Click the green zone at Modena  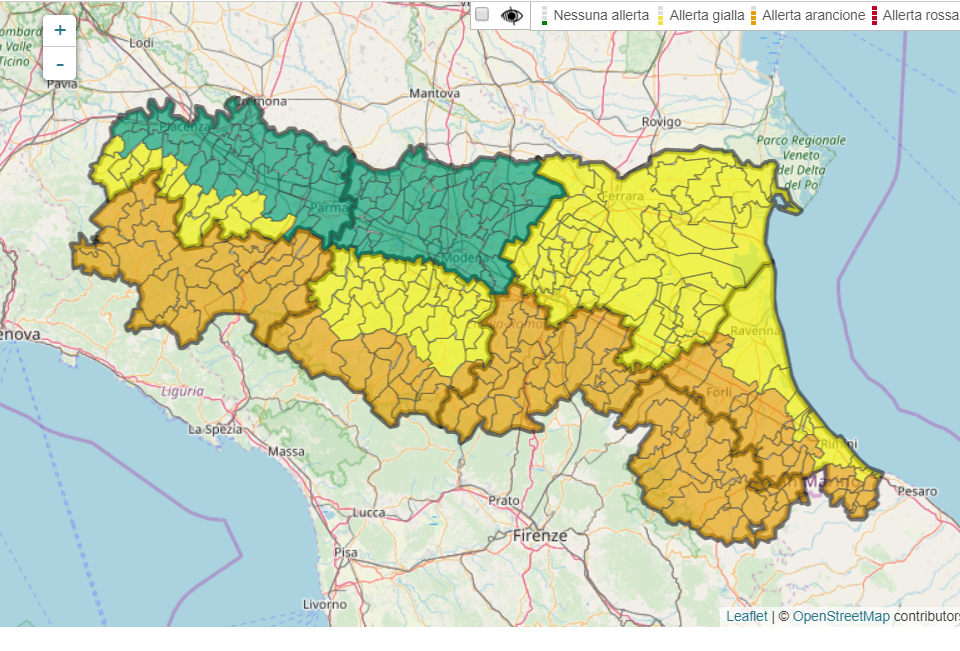click(468, 256)
